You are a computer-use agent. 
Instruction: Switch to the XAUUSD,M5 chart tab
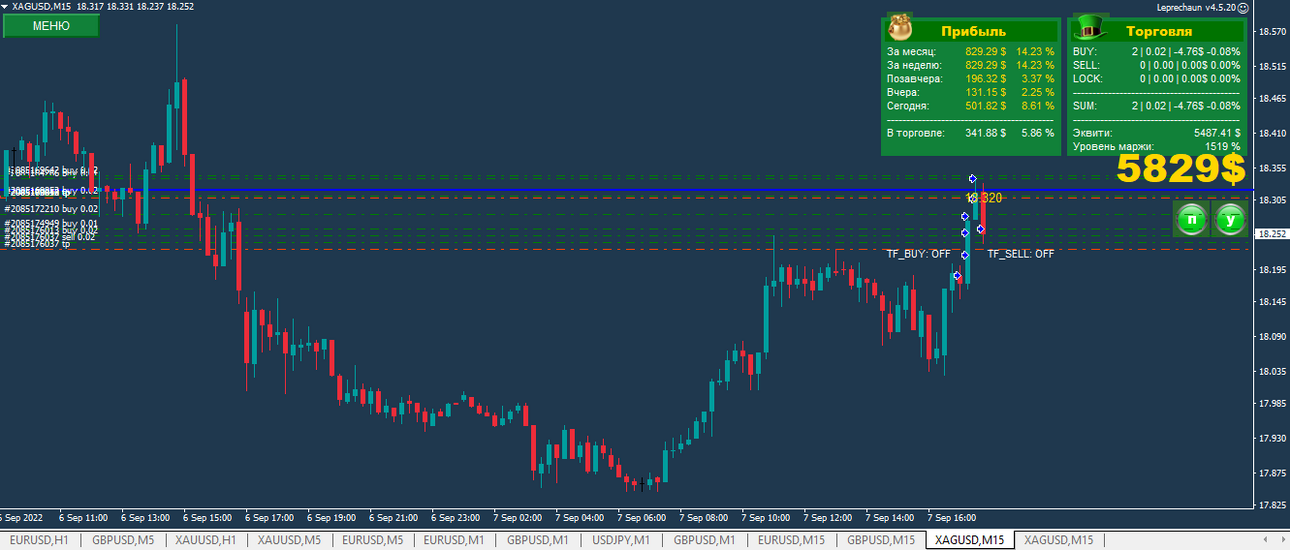[288, 540]
